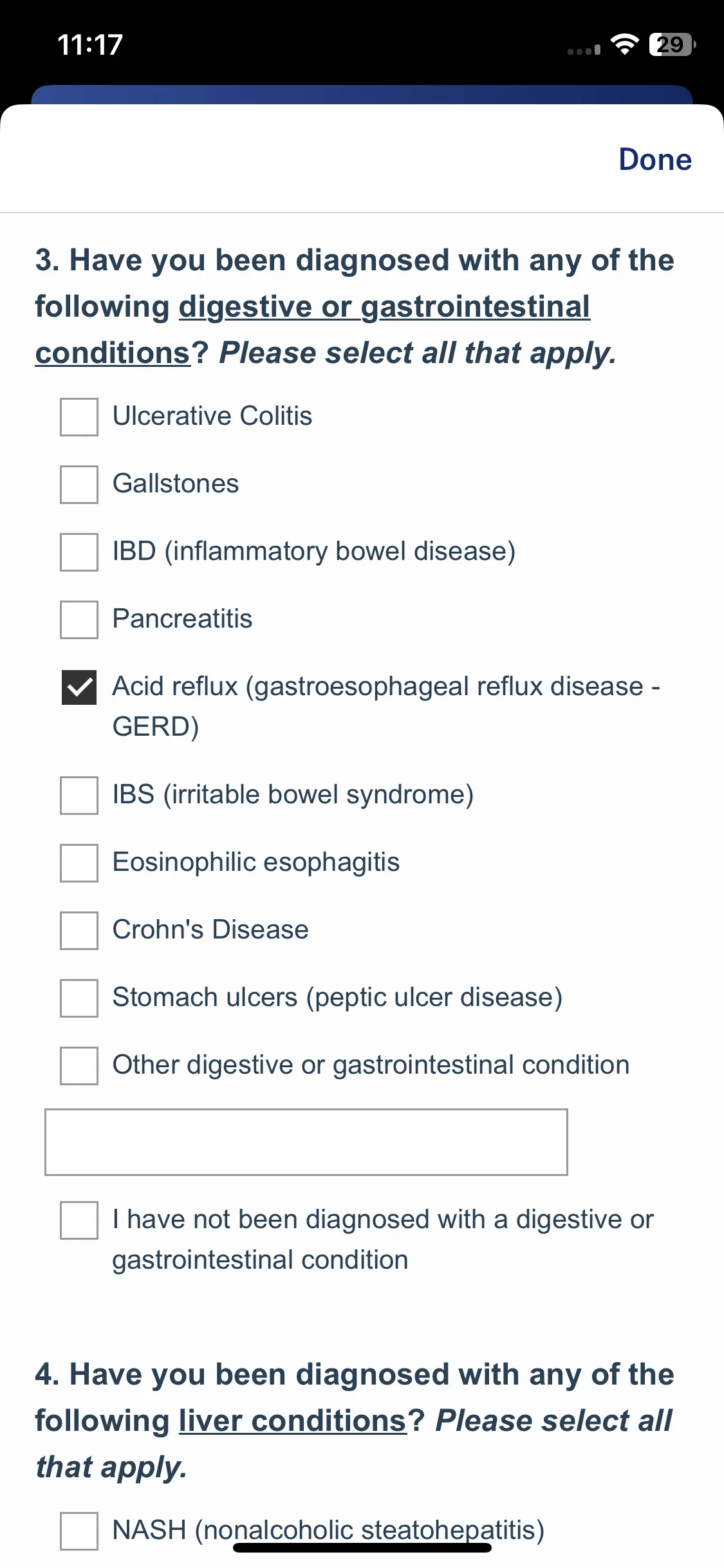Tap the Done button
Screen dimensions: 724x1568
[654, 159]
